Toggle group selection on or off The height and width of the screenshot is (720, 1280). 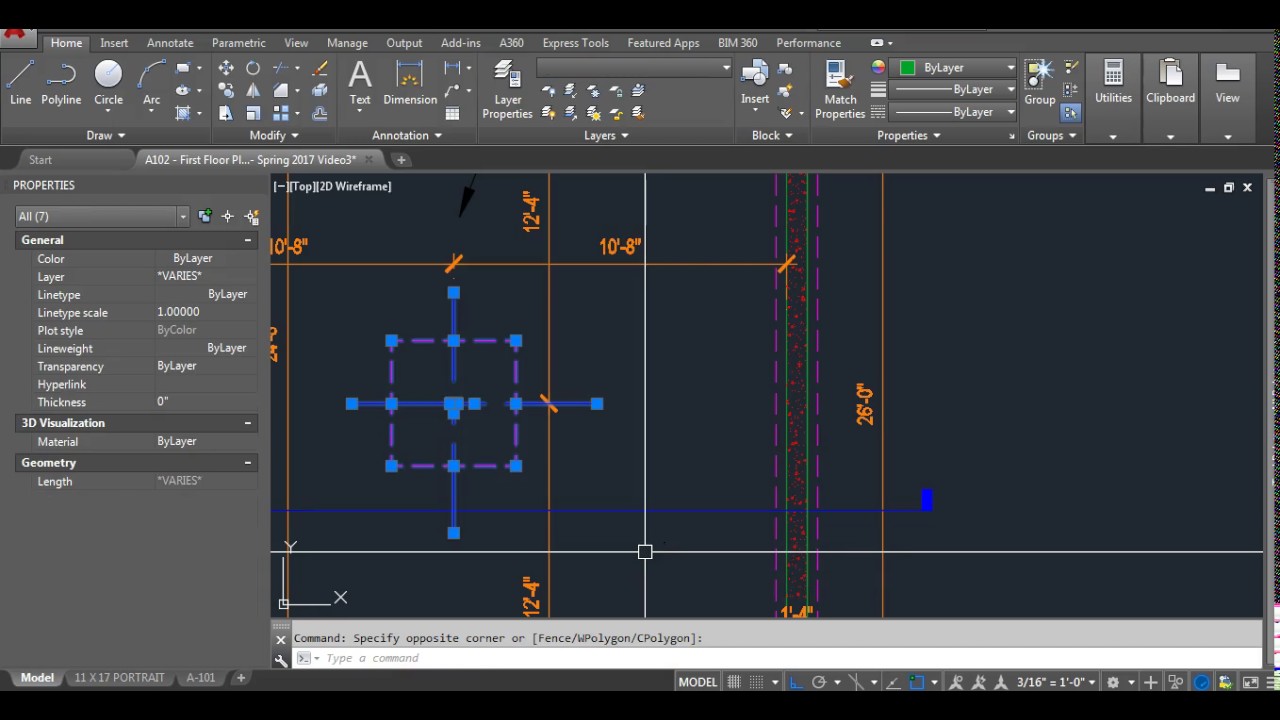1071,113
